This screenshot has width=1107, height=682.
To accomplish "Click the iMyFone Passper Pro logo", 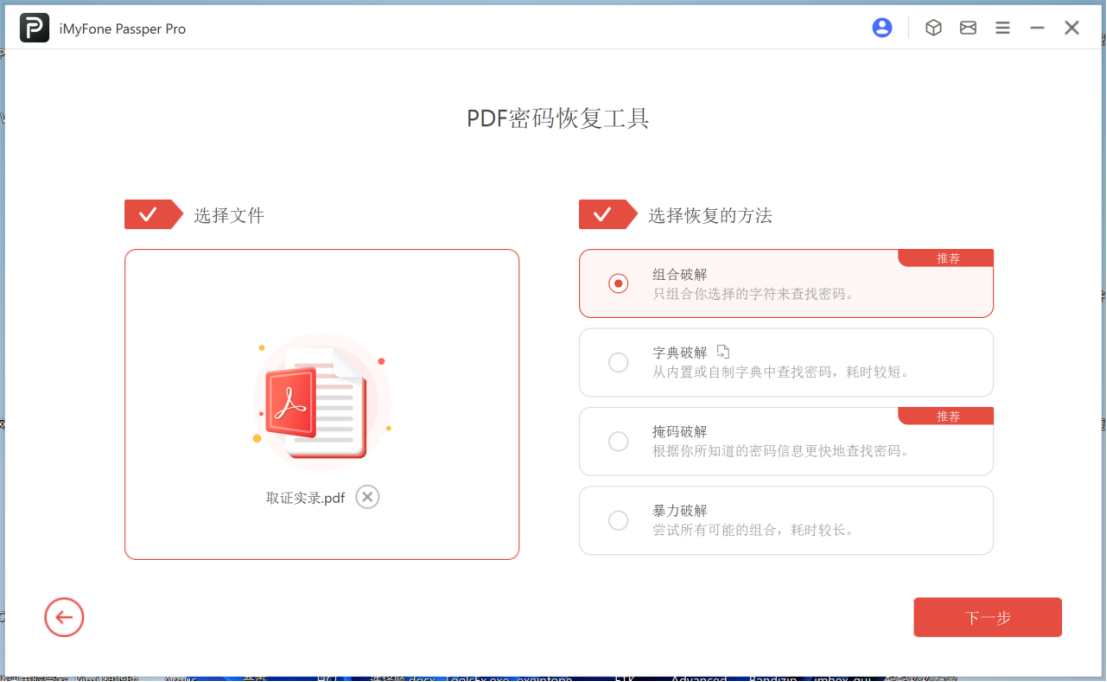I will [34, 28].
